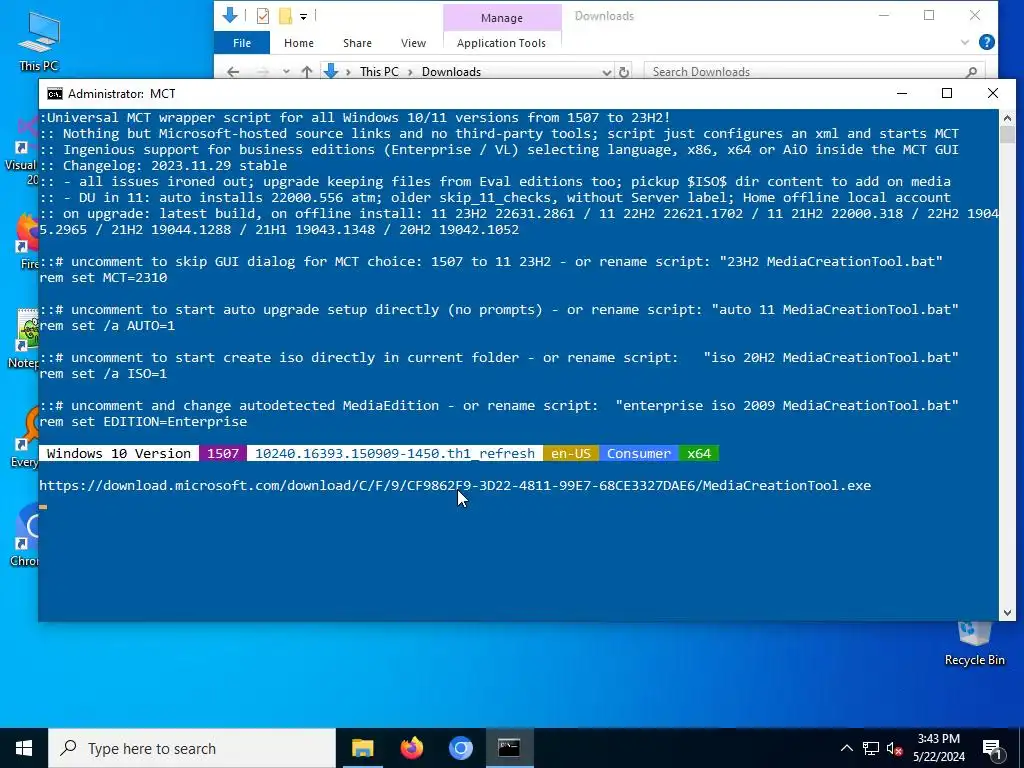Maximize the Administrator: MCT window
Image resolution: width=1024 pixels, height=768 pixels.
click(x=947, y=93)
